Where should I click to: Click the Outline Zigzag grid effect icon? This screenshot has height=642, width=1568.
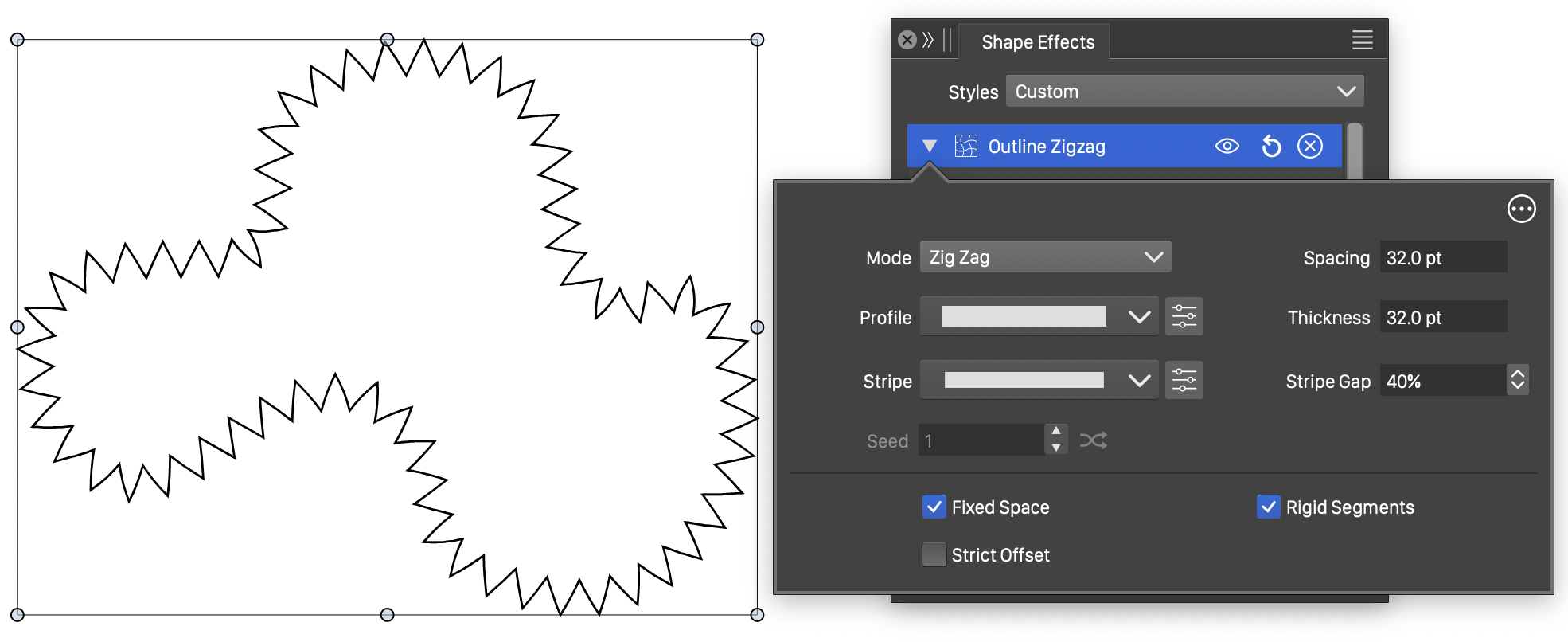click(965, 147)
